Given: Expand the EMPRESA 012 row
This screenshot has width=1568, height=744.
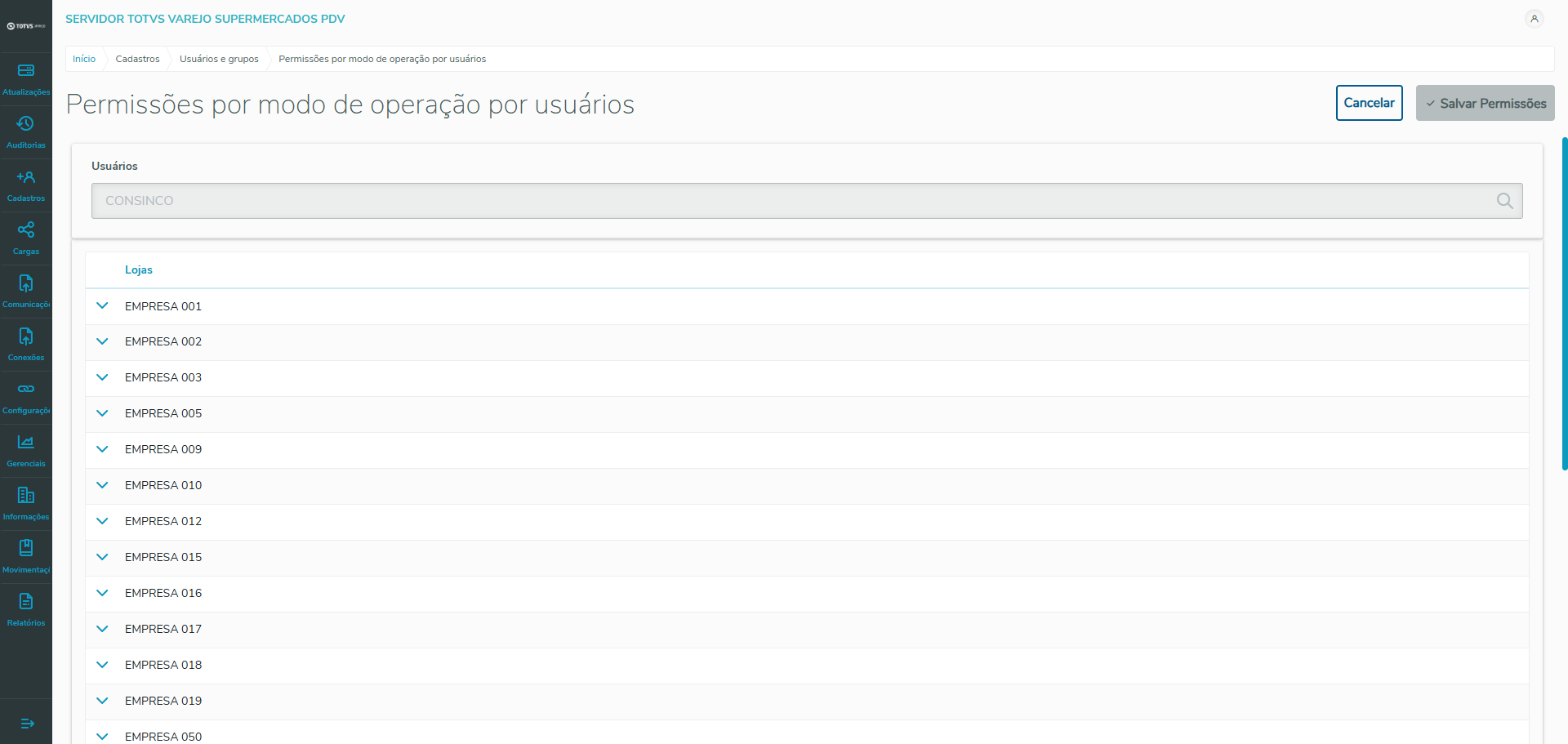Looking at the screenshot, I should [x=102, y=521].
